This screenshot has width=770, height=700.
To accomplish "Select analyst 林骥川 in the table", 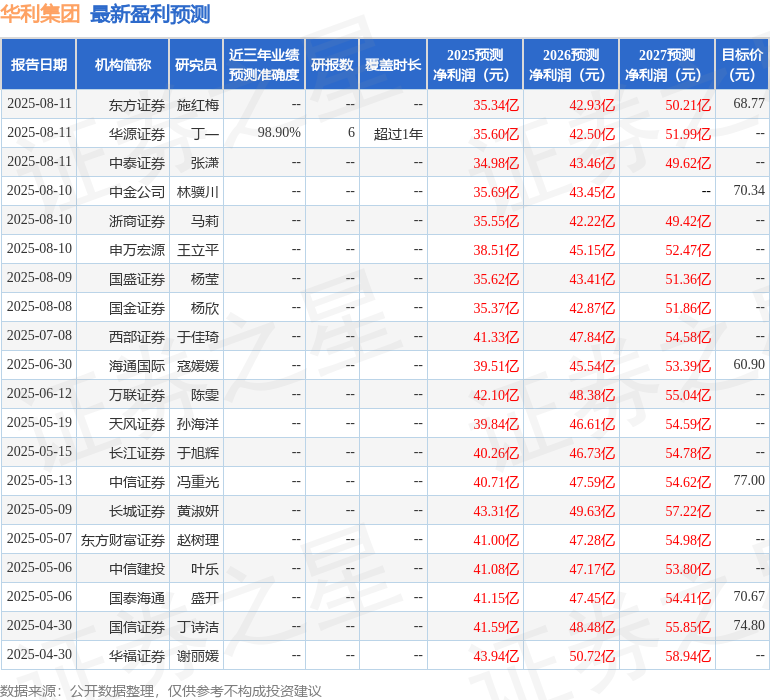I will click(198, 191).
